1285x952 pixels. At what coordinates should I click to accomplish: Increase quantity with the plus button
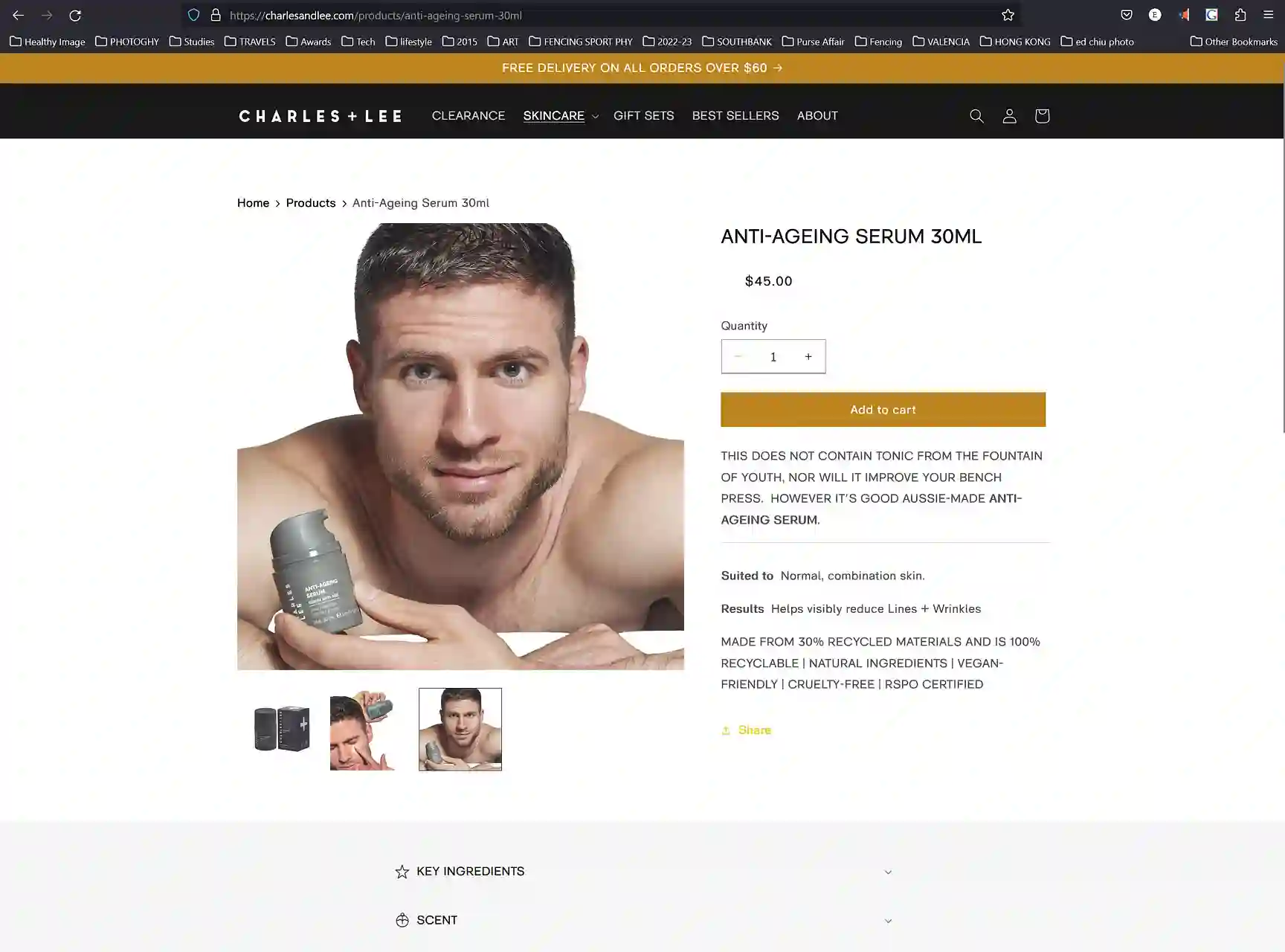click(x=808, y=356)
